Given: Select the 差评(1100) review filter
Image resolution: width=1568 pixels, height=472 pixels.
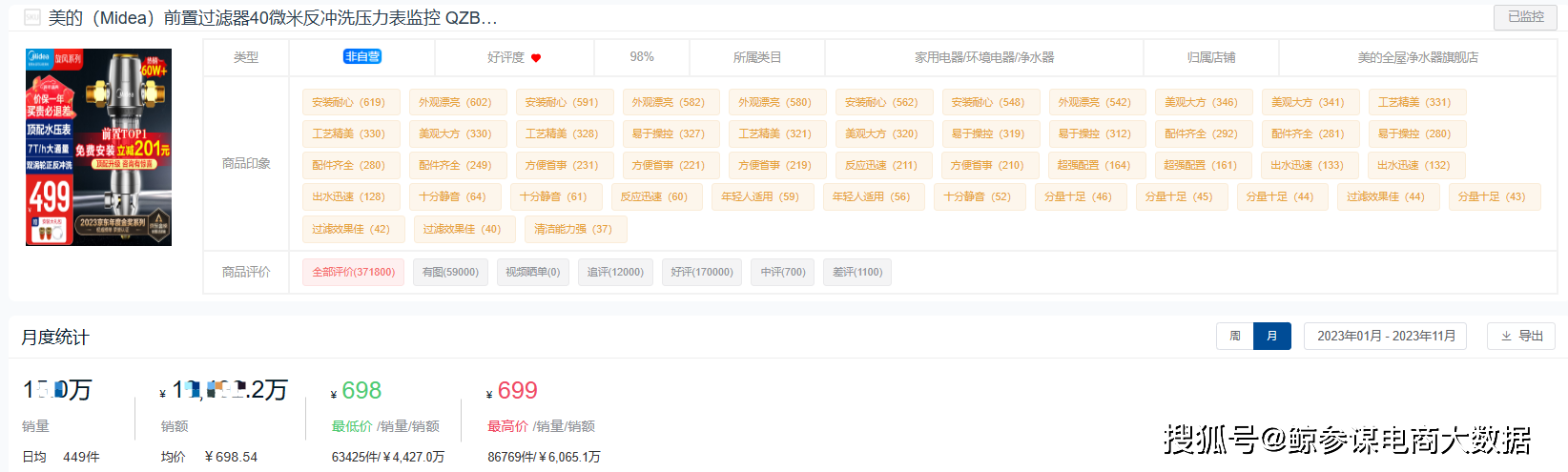Looking at the screenshot, I should pos(857,272).
